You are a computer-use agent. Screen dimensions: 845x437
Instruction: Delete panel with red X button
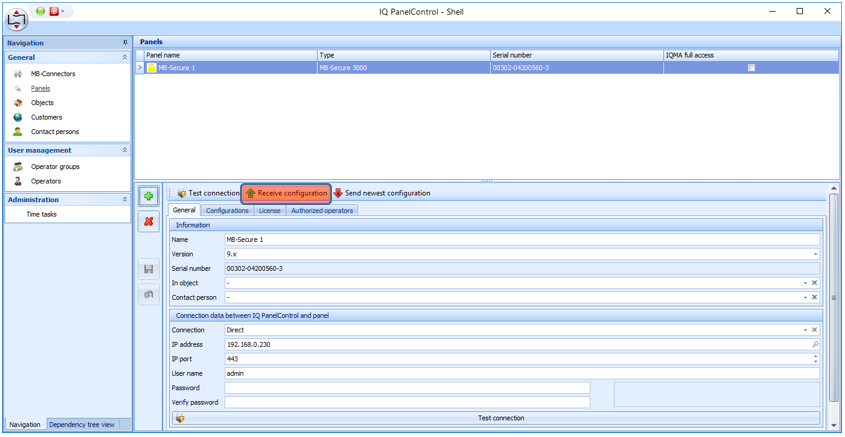[149, 221]
